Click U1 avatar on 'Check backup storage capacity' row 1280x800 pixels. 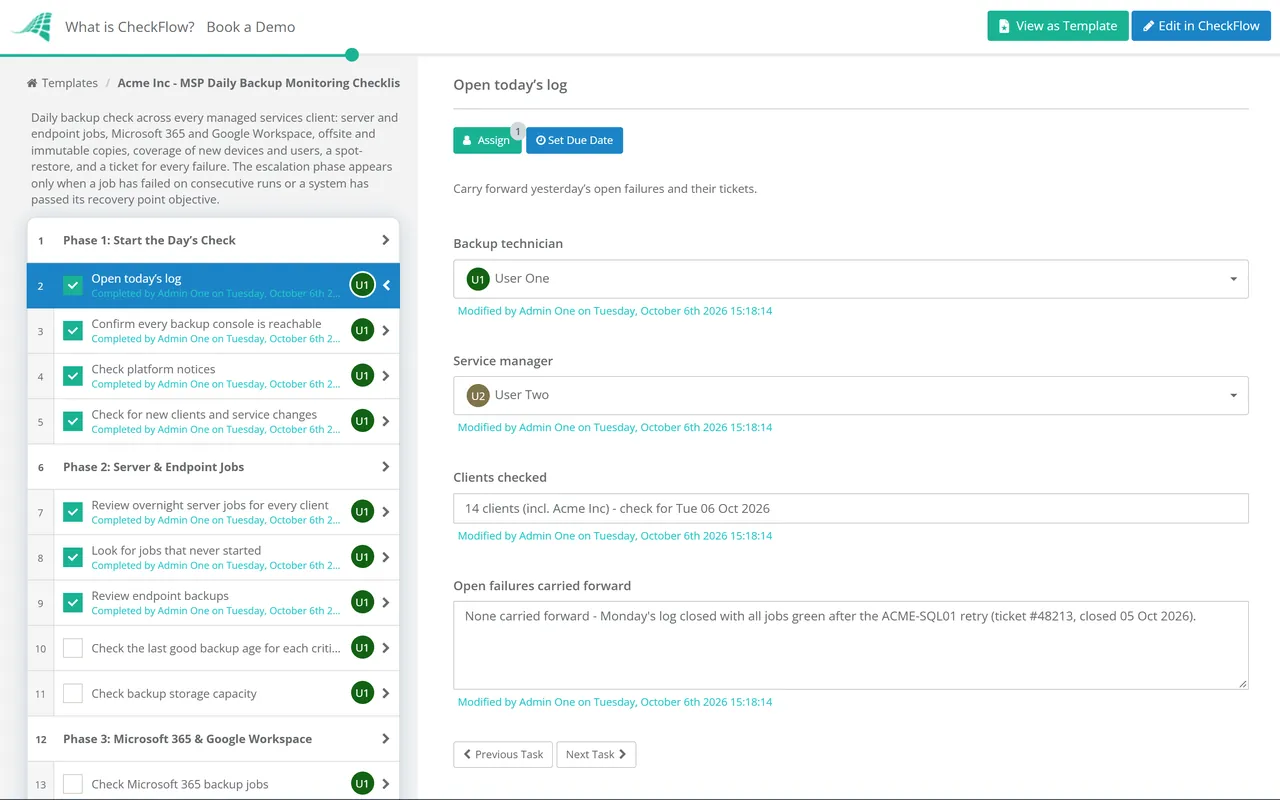[362, 693]
